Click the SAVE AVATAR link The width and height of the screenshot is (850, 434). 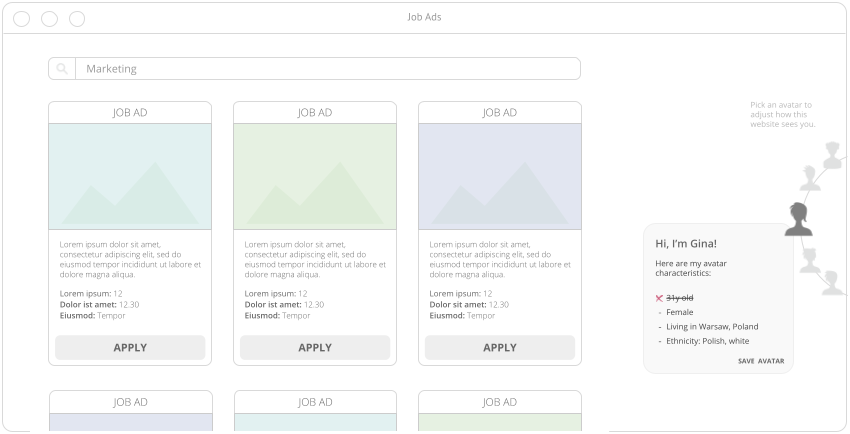click(760, 361)
